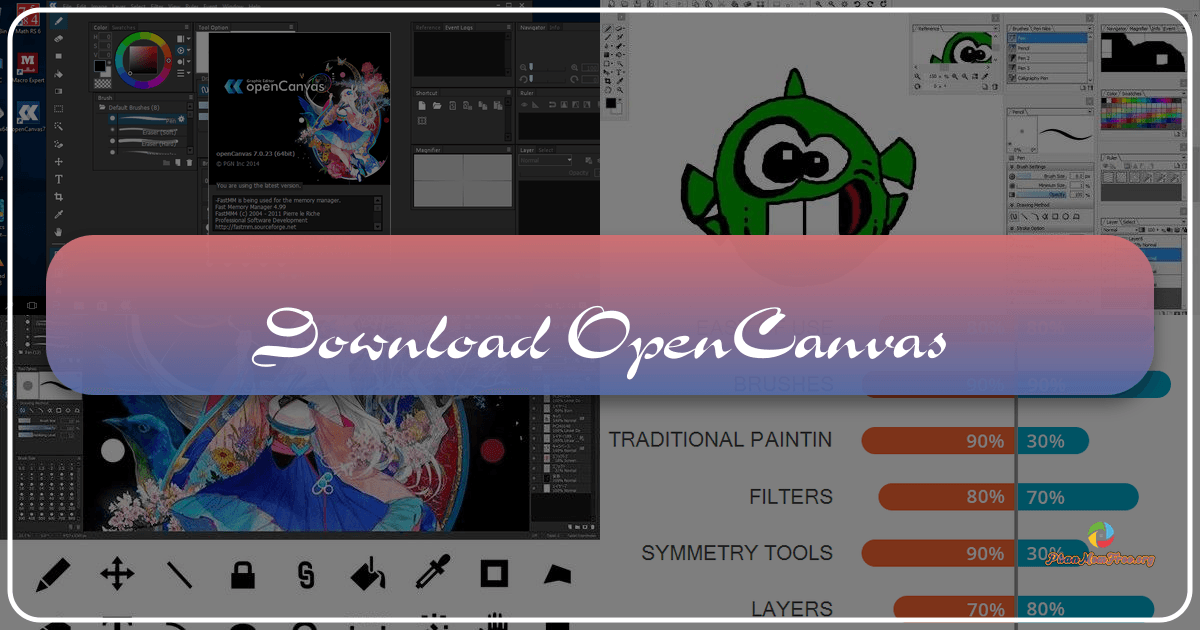Select the Calligraphy Pen brush preset
Image resolution: width=1200 pixels, height=630 pixels.
(x=1035, y=76)
